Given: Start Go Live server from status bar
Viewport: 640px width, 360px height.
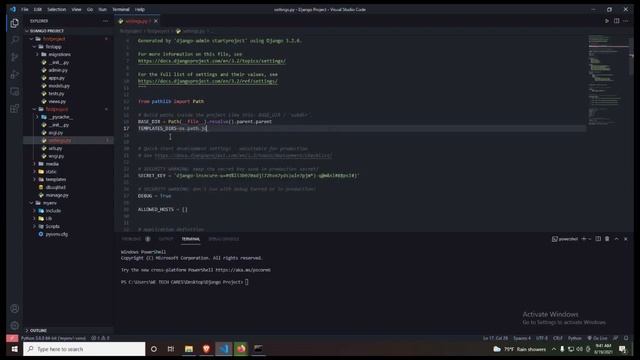Looking at the screenshot, I should tap(597, 338).
